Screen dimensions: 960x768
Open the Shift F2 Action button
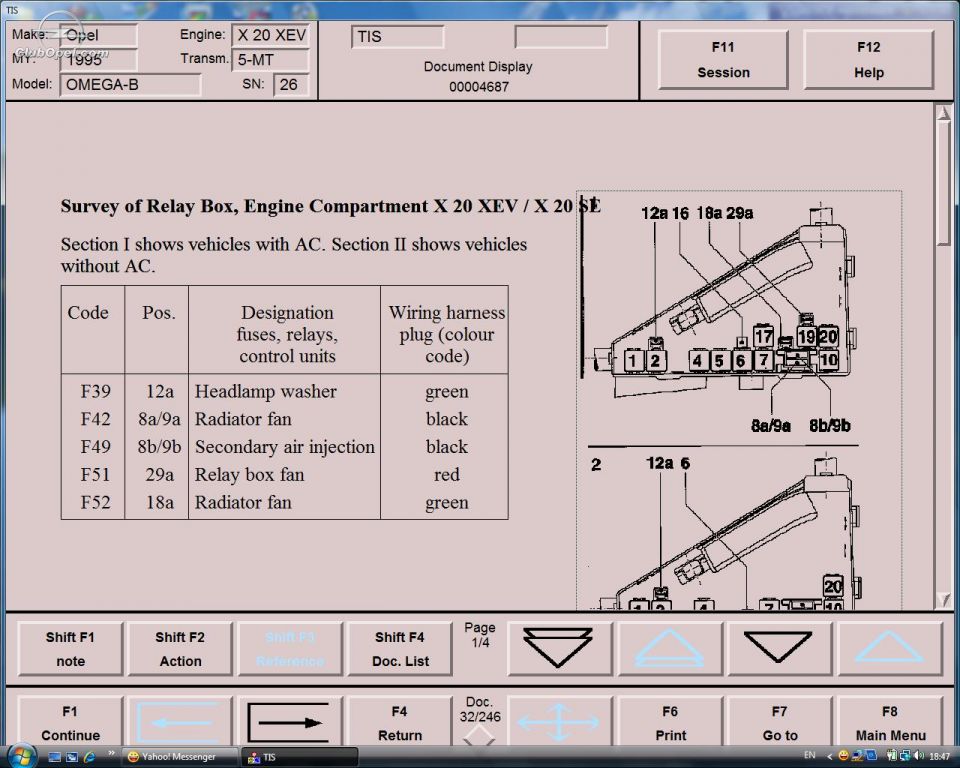(180, 649)
